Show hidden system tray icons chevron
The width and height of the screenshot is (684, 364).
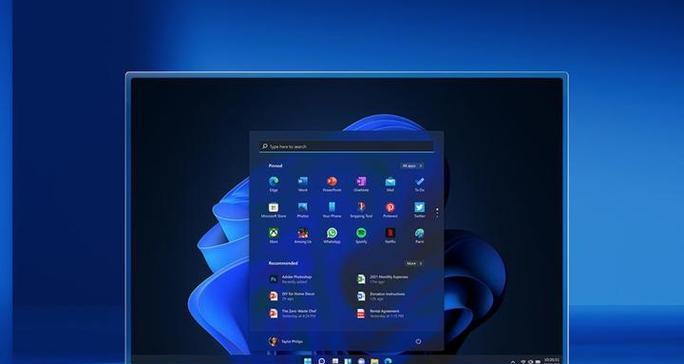513,361
